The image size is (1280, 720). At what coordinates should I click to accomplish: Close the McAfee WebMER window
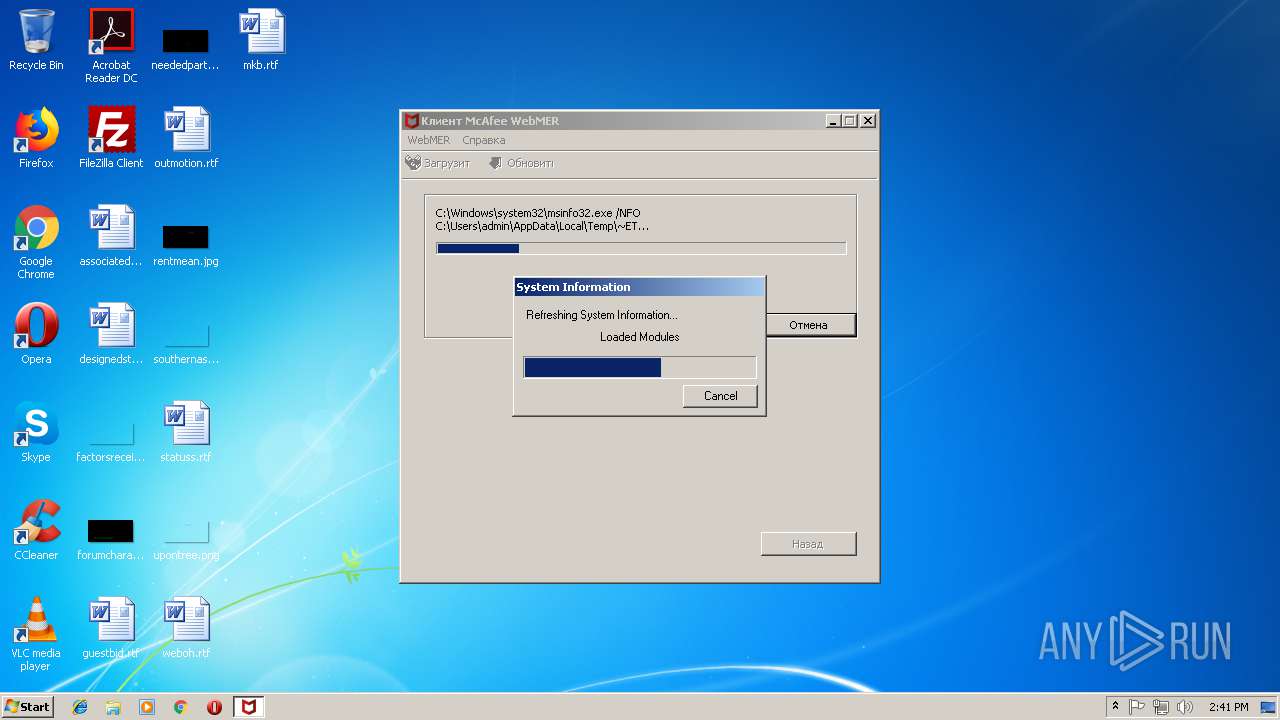coord(868,121)
